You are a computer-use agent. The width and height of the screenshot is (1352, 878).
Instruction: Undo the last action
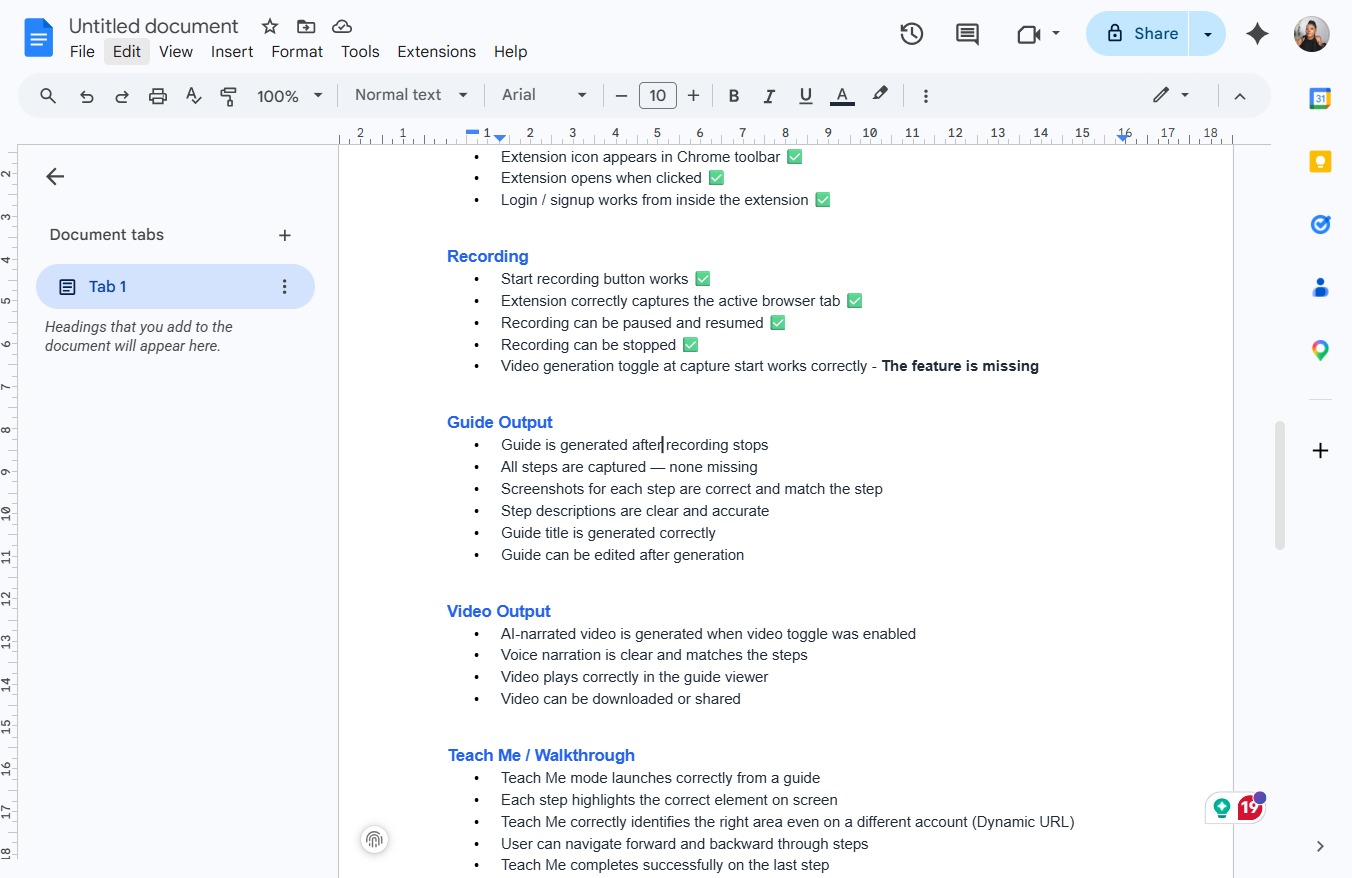tap(87, 96)
